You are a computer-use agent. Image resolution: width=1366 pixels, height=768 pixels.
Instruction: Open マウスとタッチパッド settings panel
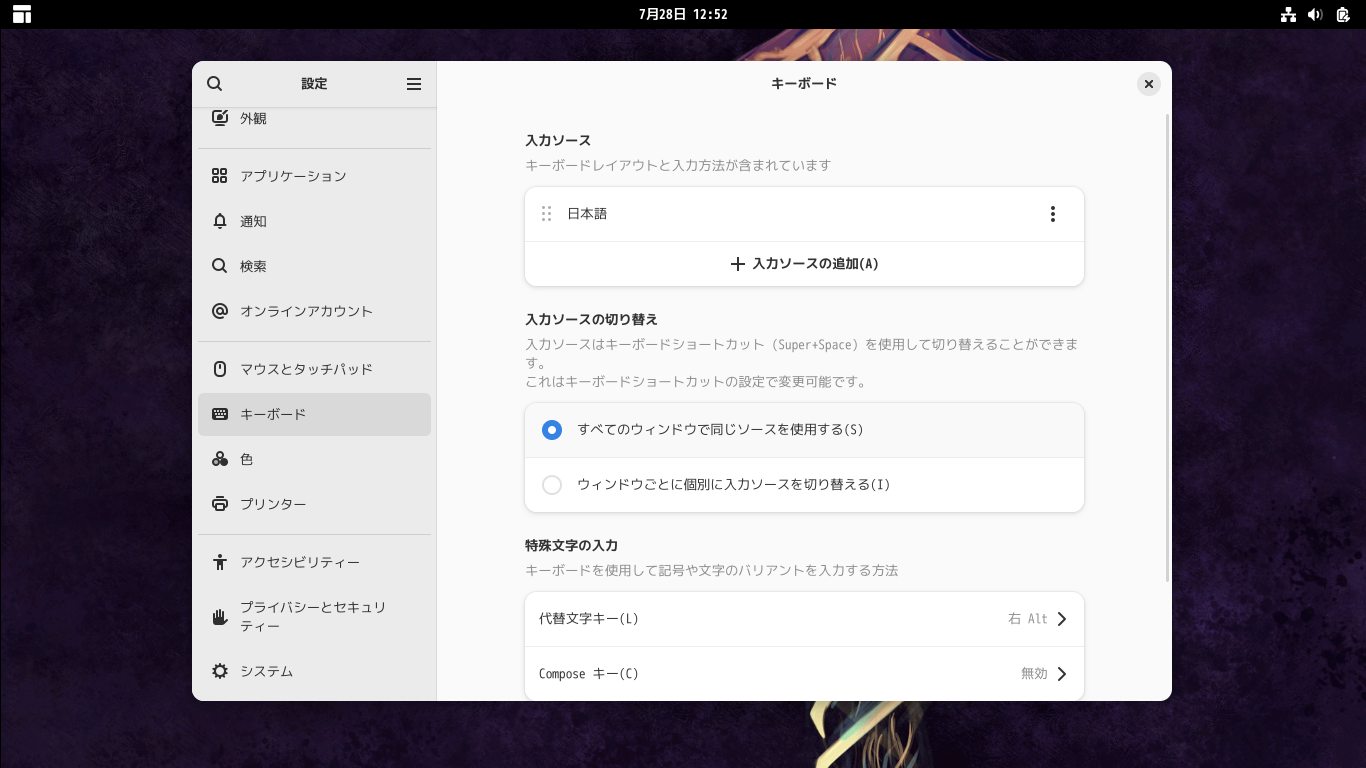[314, 369]
